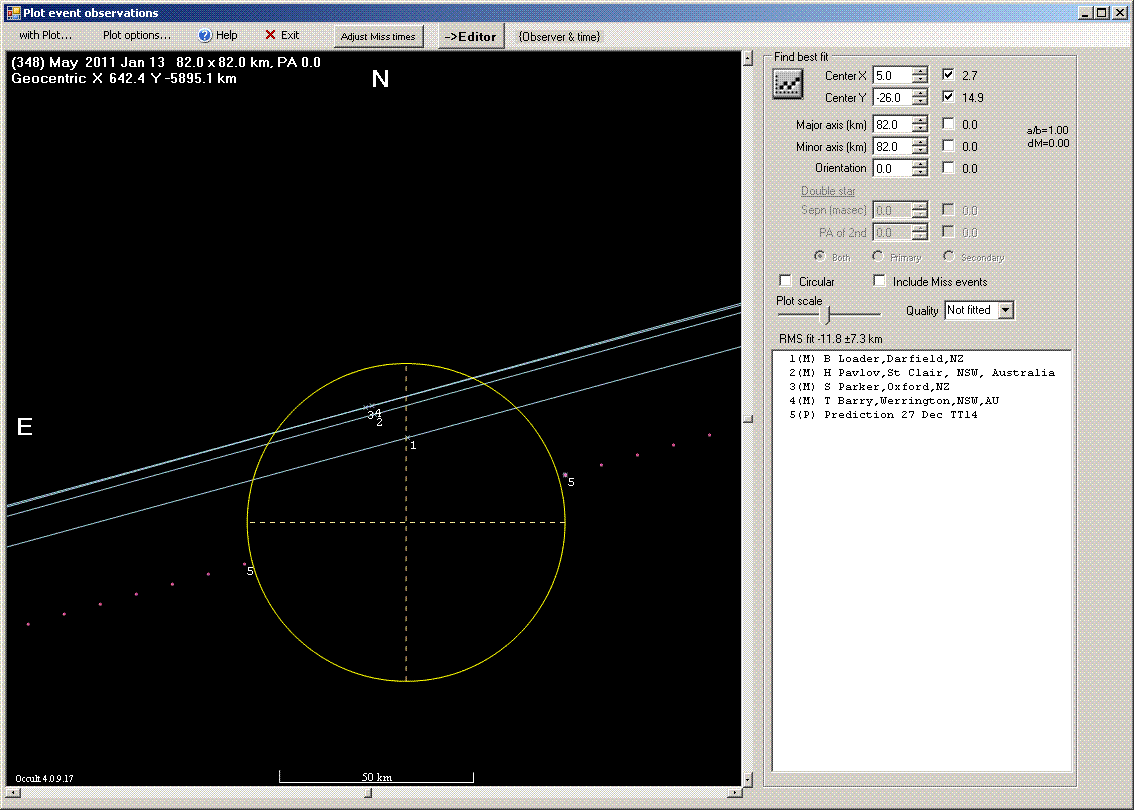Click the Center X input field

(892, 75)
